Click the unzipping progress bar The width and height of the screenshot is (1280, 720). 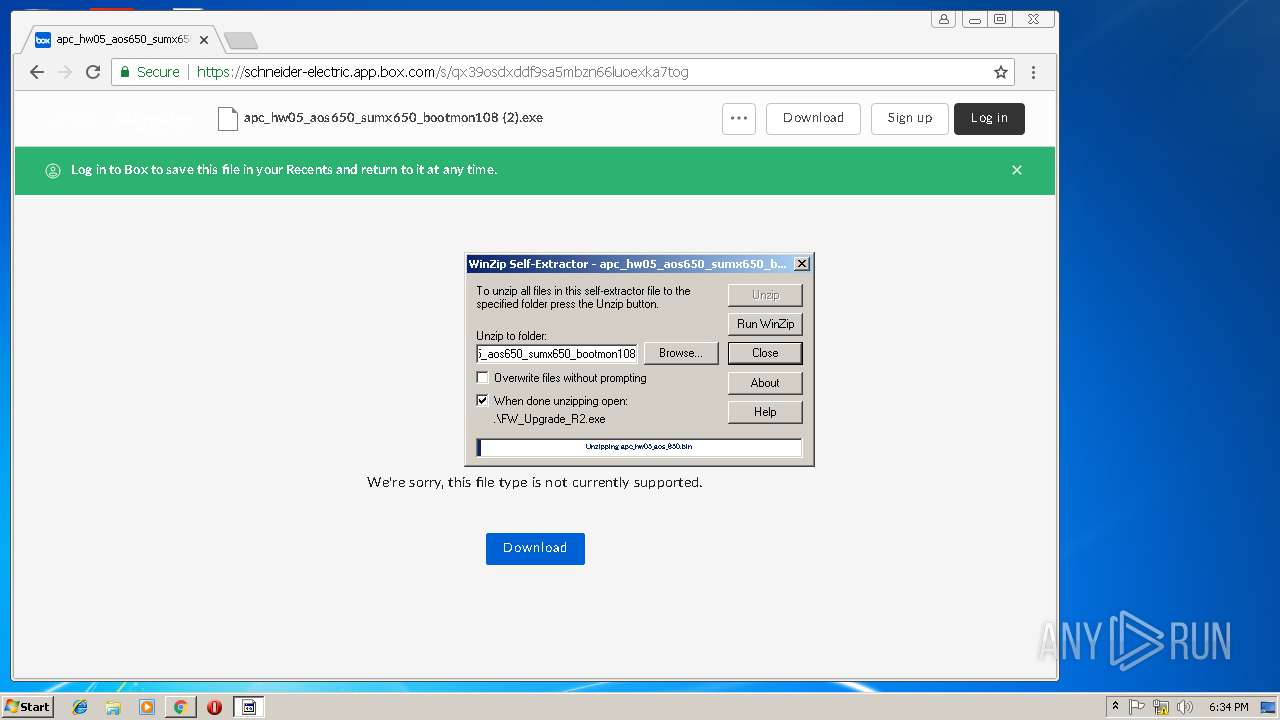639,447
